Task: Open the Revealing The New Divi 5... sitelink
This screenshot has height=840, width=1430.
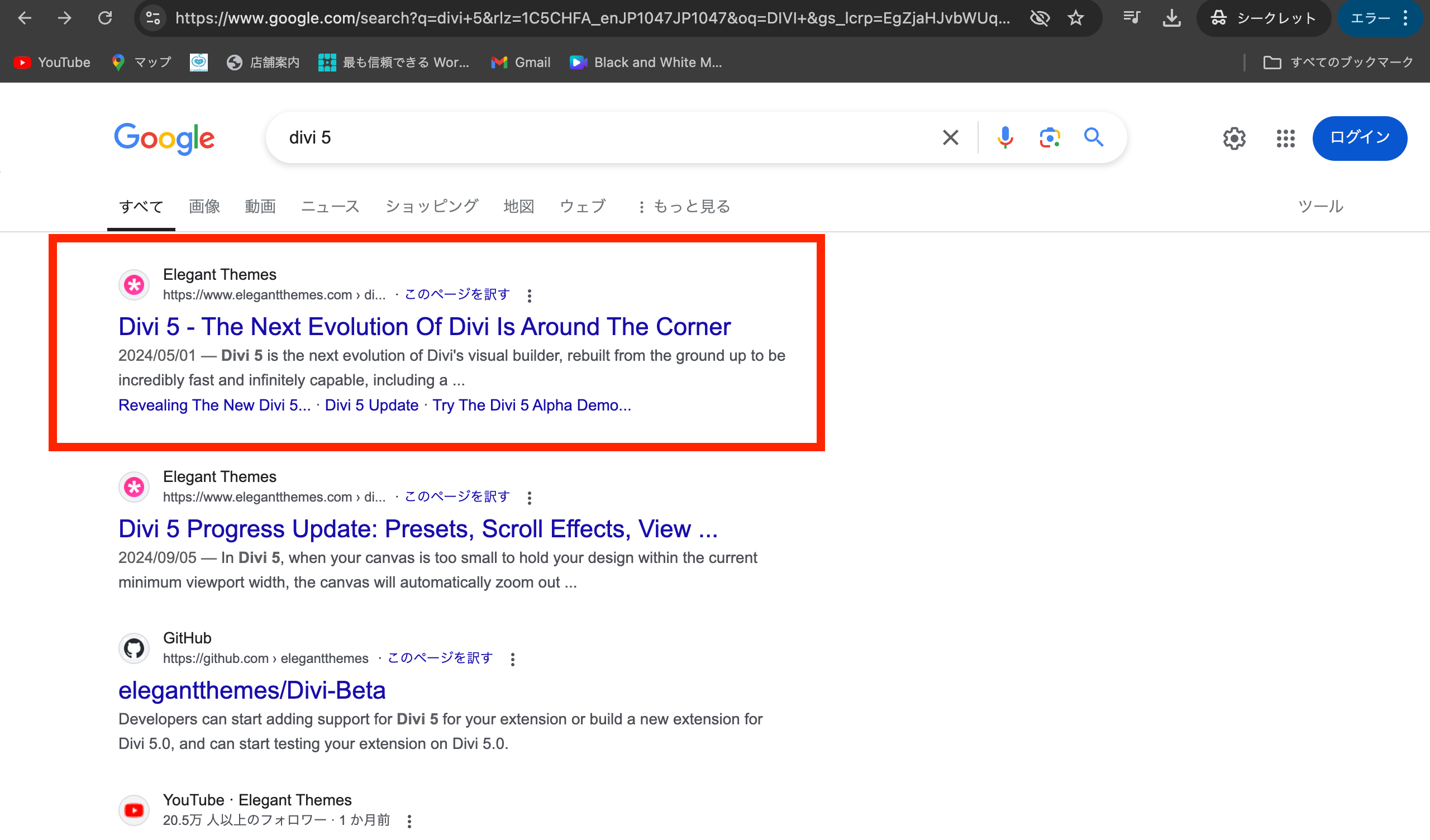Action: [x=214, y=406]
